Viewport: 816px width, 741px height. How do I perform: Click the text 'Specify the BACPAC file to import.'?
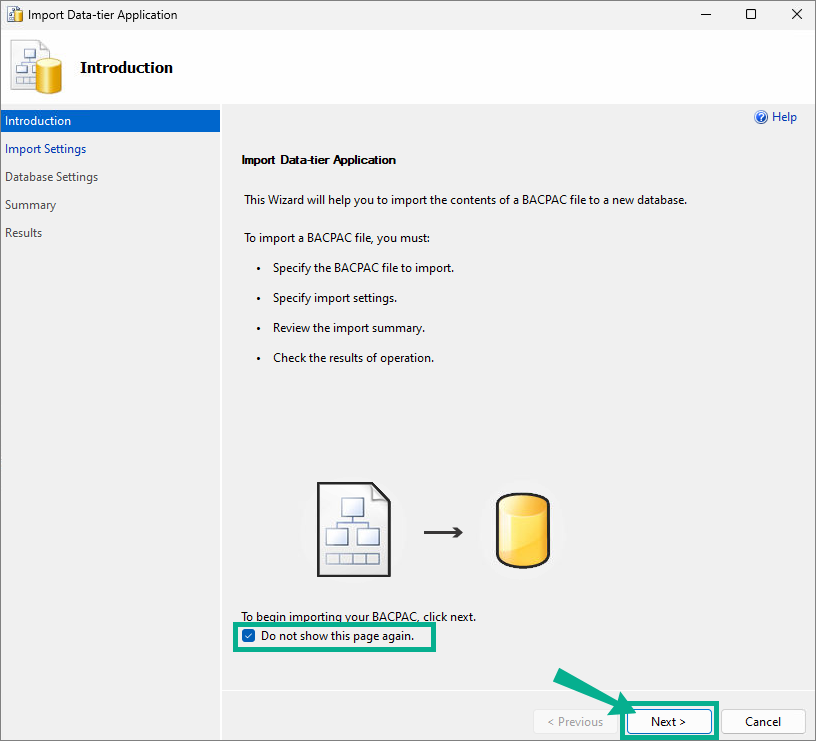point(363,268)
